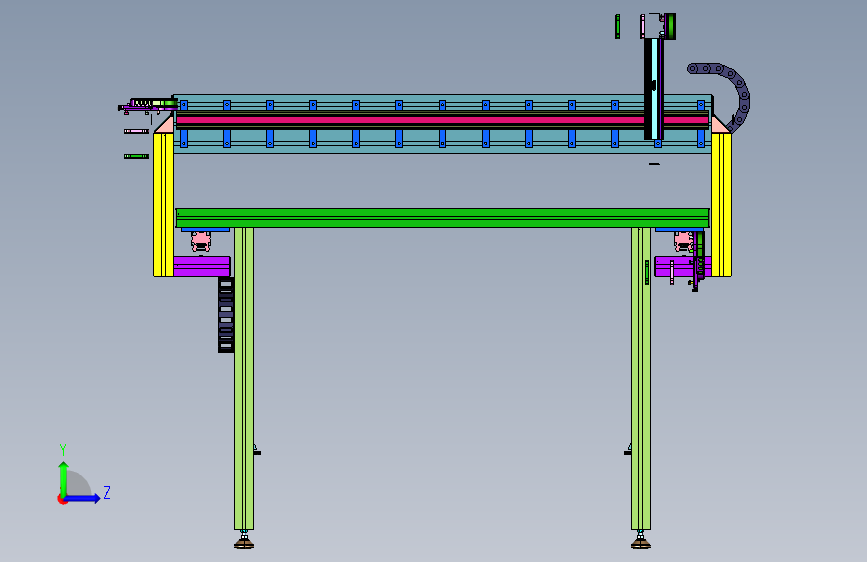Click the red X axis dot on triad
The width and height of the screenshot is (867, 562).
click(x=61, y=499)
